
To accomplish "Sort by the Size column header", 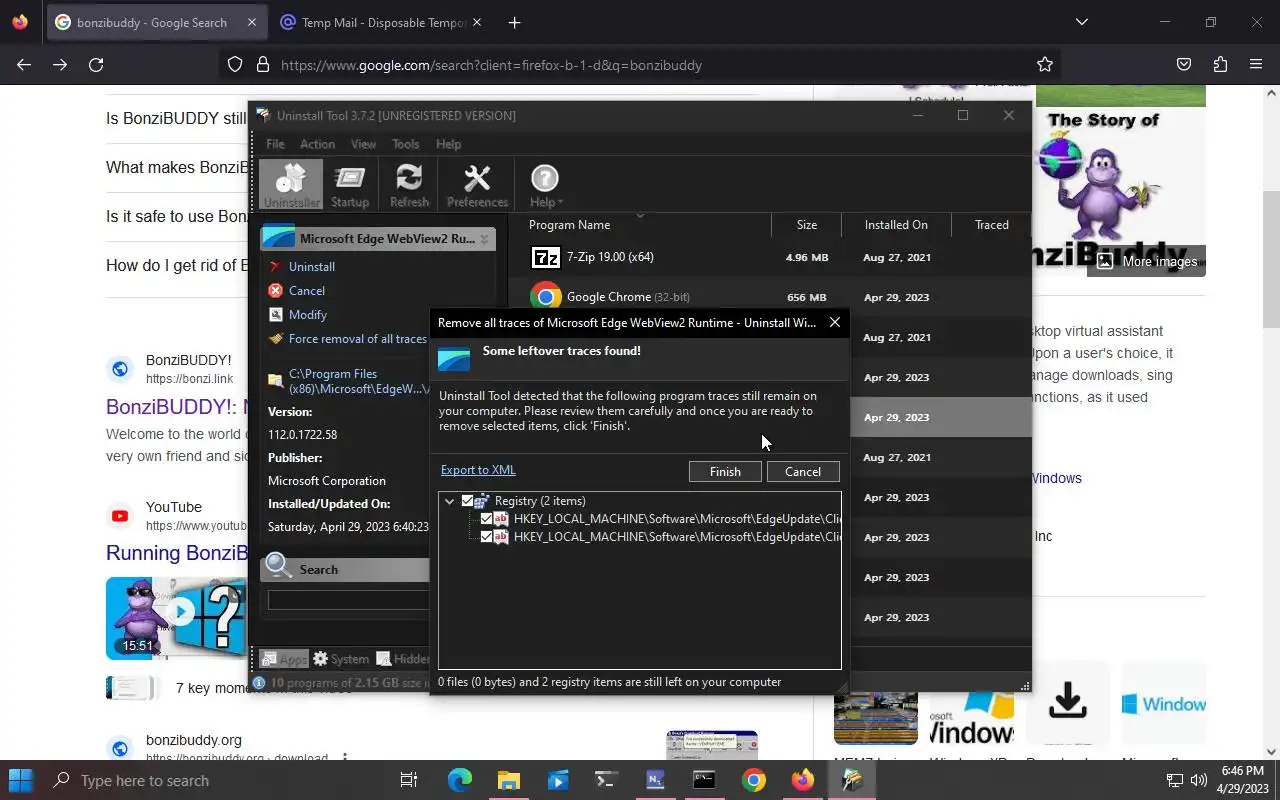I will pos(806,225).
